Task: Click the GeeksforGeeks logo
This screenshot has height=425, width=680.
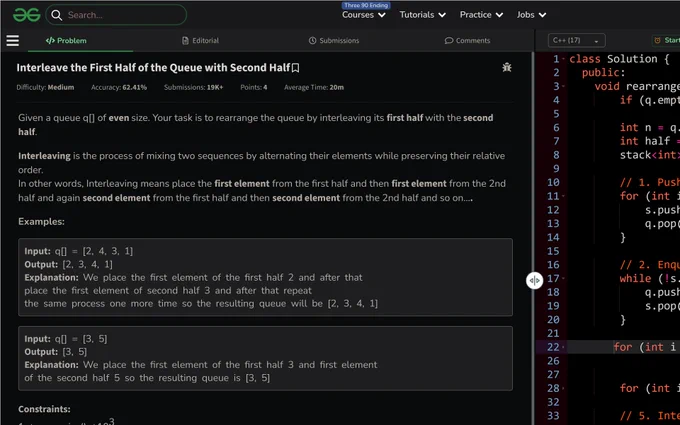Action: [x=26, y=15]
